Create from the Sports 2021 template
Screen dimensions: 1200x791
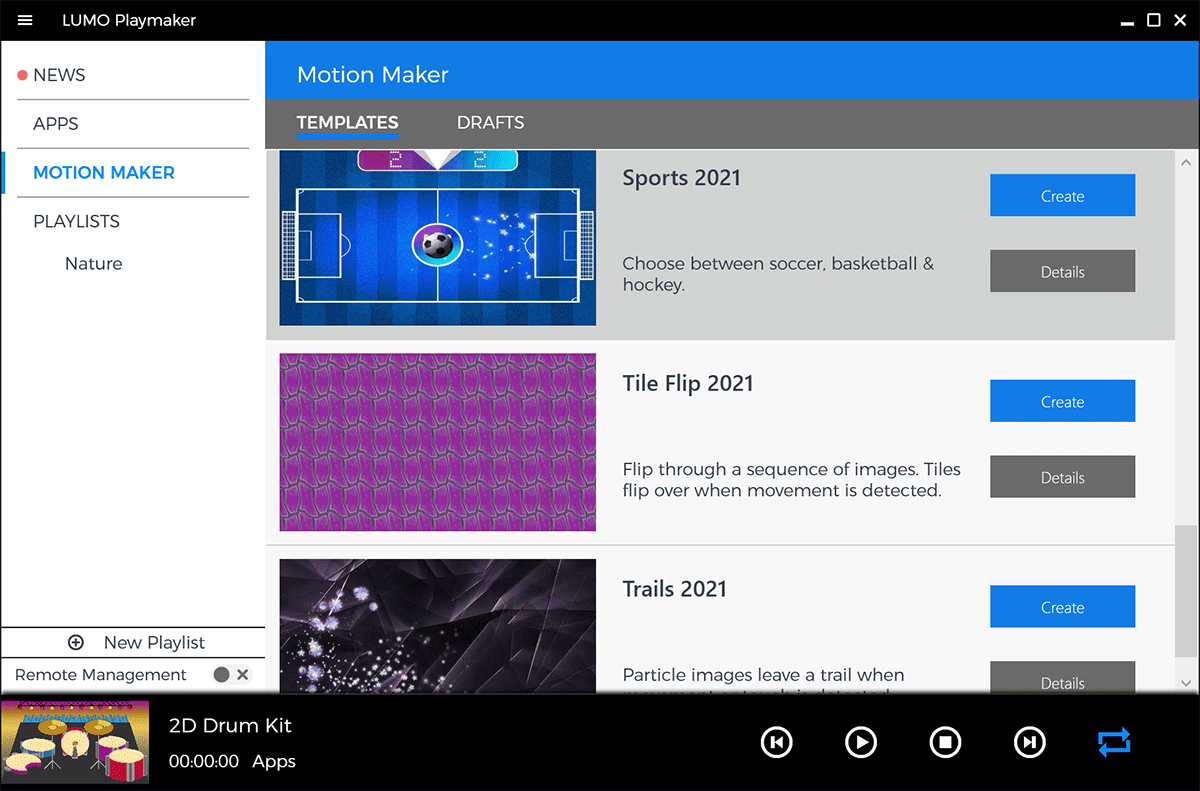pos(1062,196)
